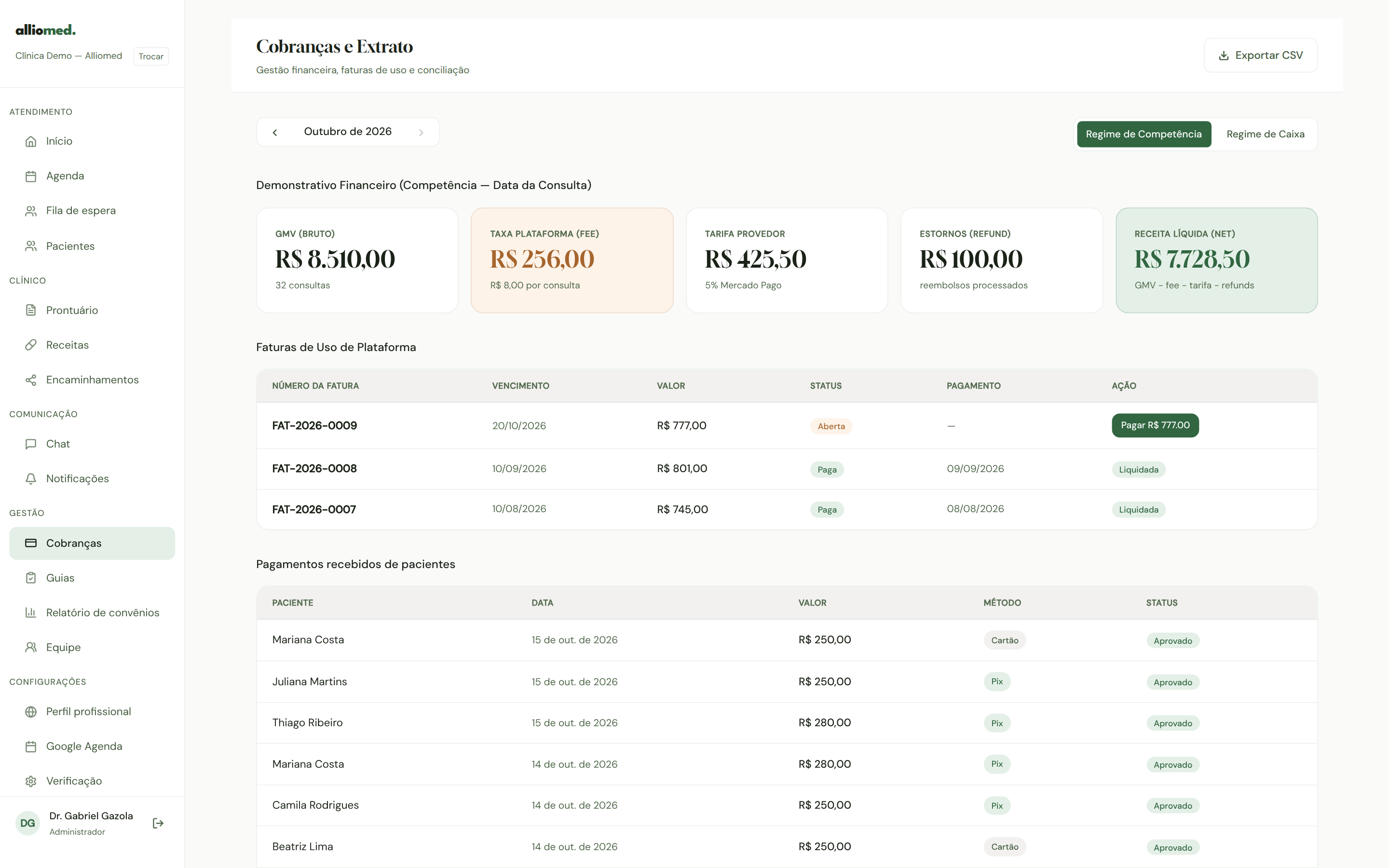
Task: Click the Relatório de convênios chart icon
Action: pyautogui.click(x=31, y=612)
